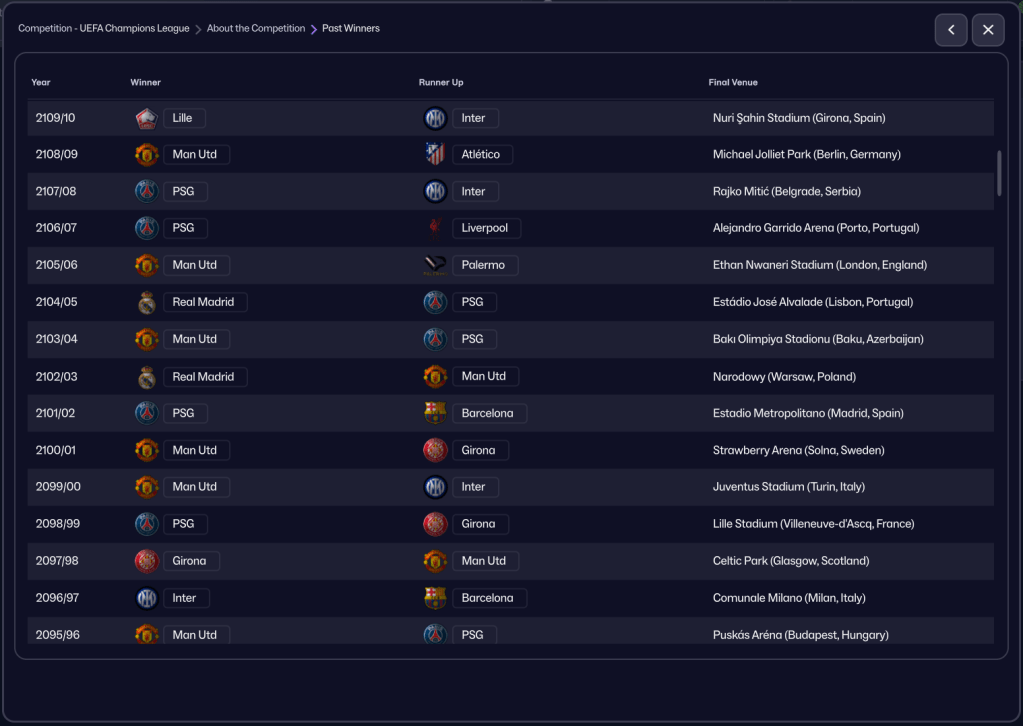Navigate to About the Competition breadcrumb
The image size is (1023, 726).
256,29
